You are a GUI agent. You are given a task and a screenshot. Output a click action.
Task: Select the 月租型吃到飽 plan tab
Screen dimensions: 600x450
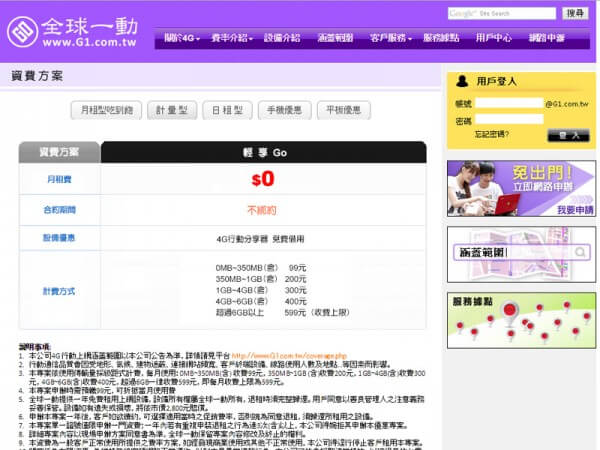106,110
